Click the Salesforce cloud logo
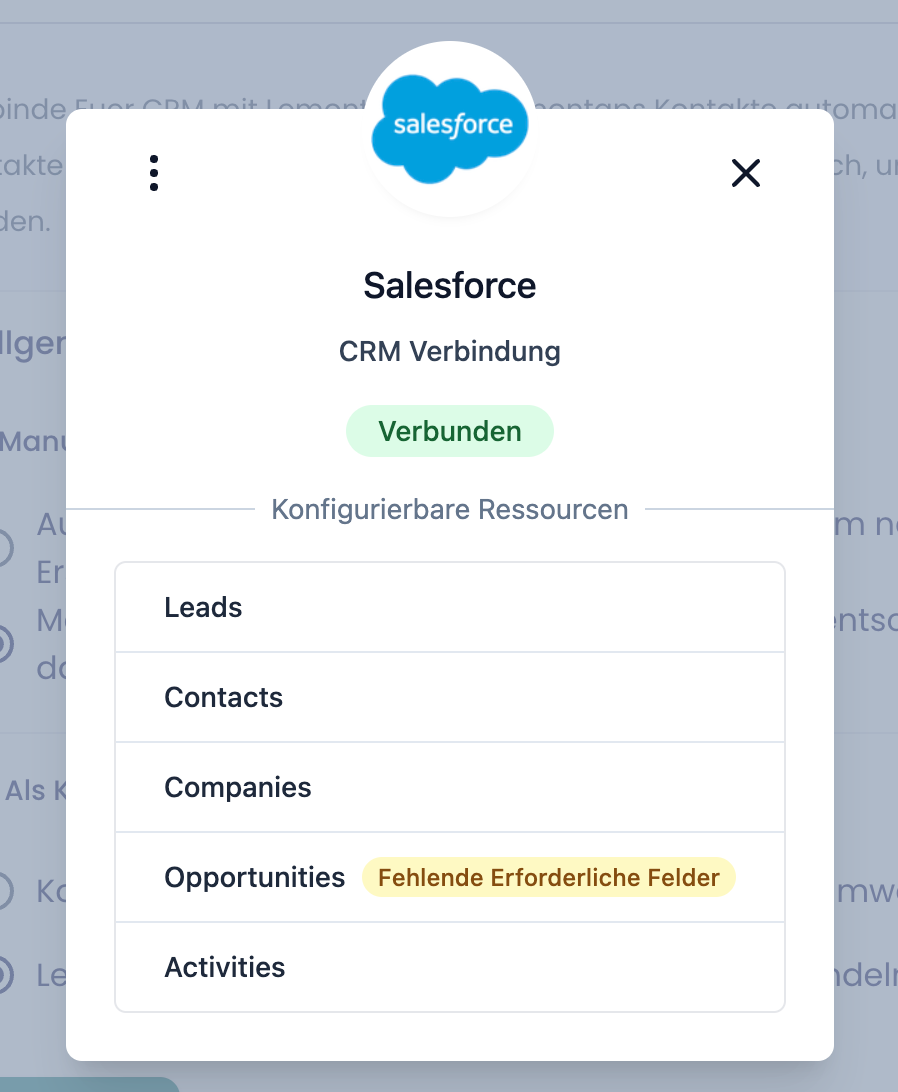898x1092 pixels. point(450,130)
